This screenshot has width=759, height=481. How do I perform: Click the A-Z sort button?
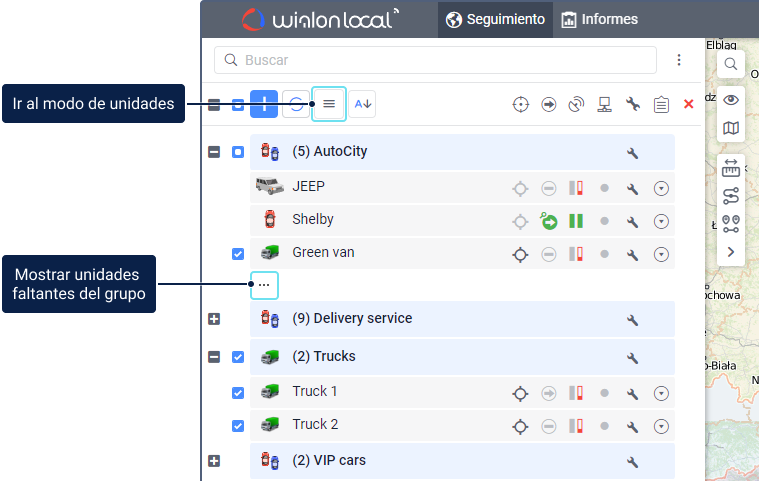362,104
